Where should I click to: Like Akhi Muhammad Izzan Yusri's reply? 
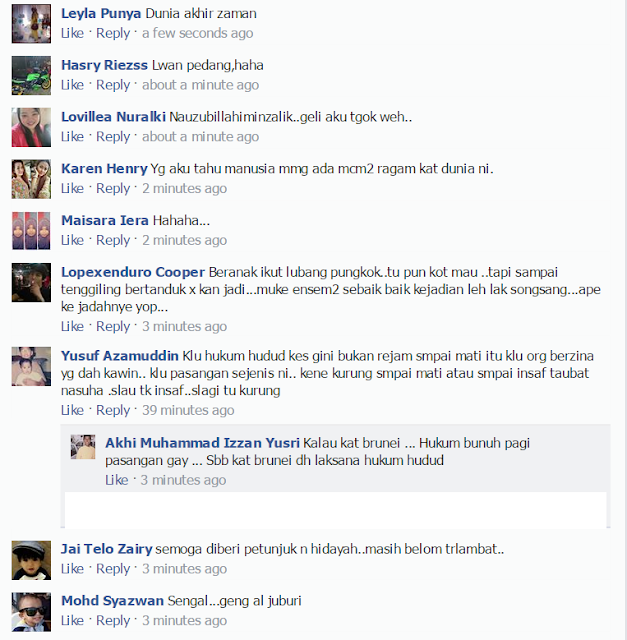tap(116, 480)
